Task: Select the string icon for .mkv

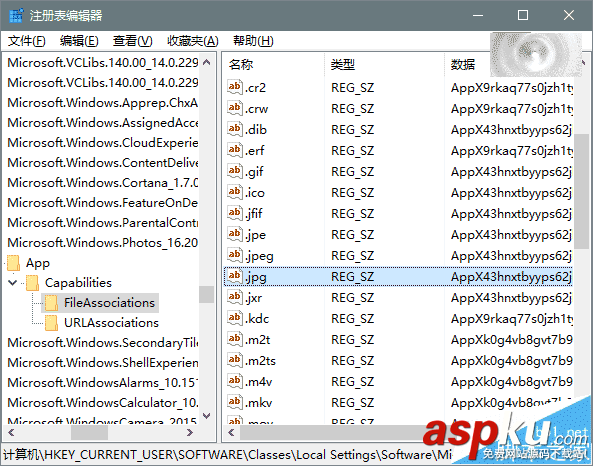Action: pos(235,402)
